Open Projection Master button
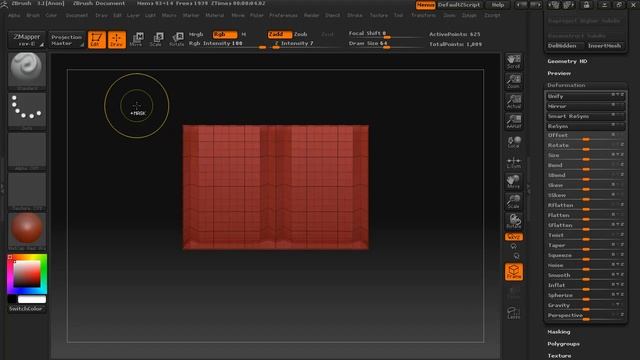The image size is (640, 360). point(67,40)
